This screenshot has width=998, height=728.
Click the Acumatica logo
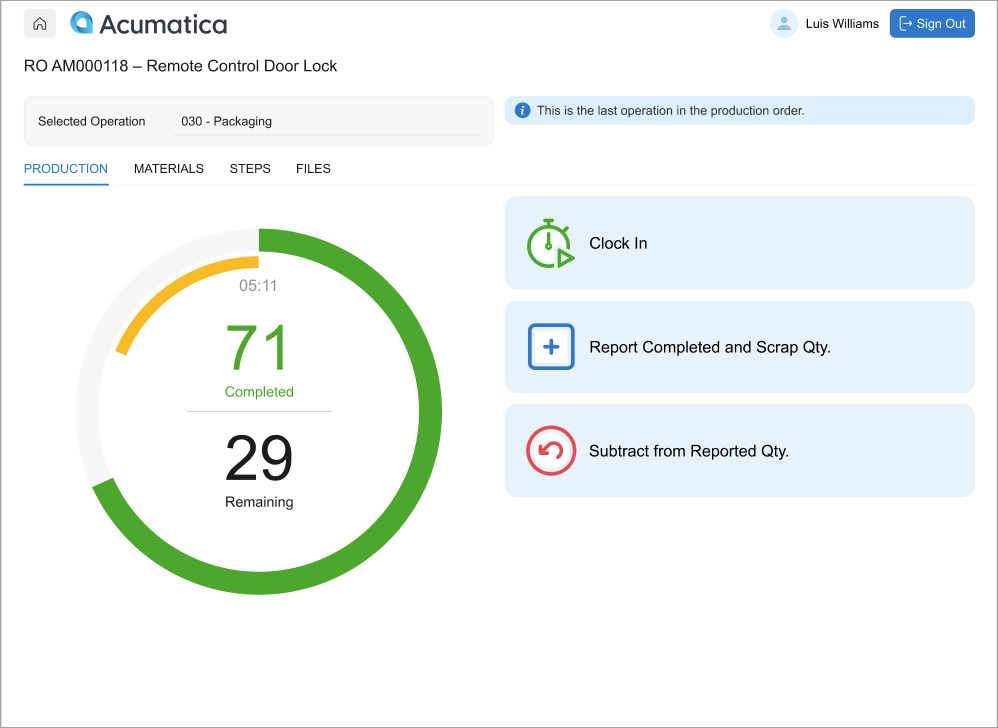[x=149, y=24]
